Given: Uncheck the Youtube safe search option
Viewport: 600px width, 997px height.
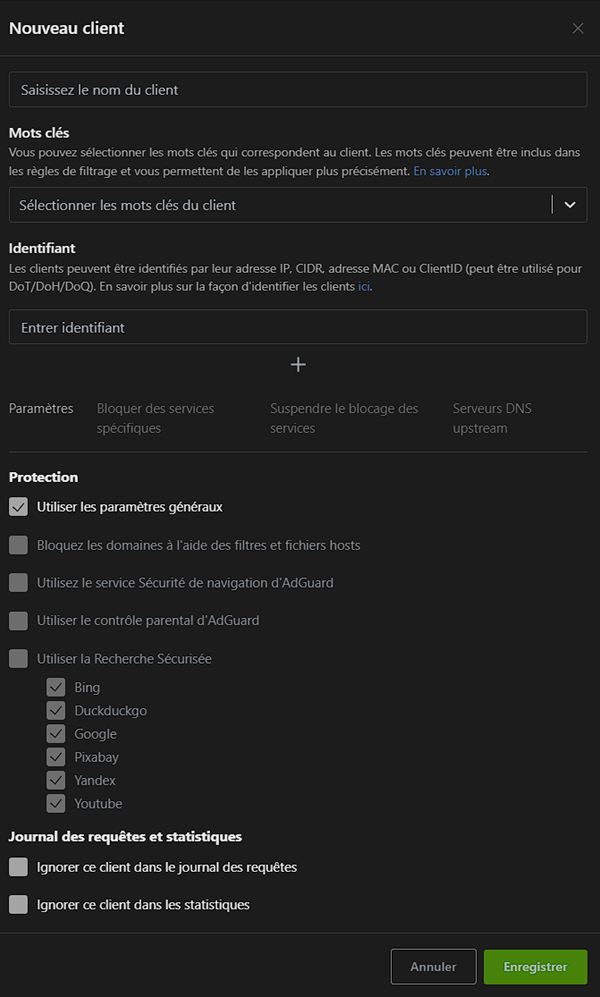Looking at the screenshot, I should pyautogui.click(x=56, y=803).
